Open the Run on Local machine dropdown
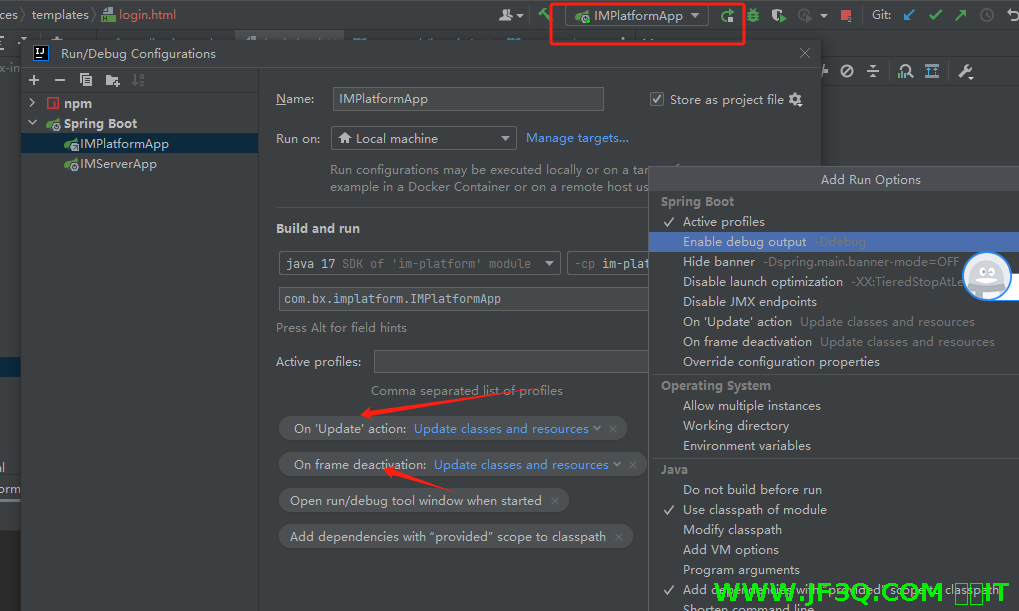The height and width of the screenshot is (611, 1019). click(x=423, y=139)
